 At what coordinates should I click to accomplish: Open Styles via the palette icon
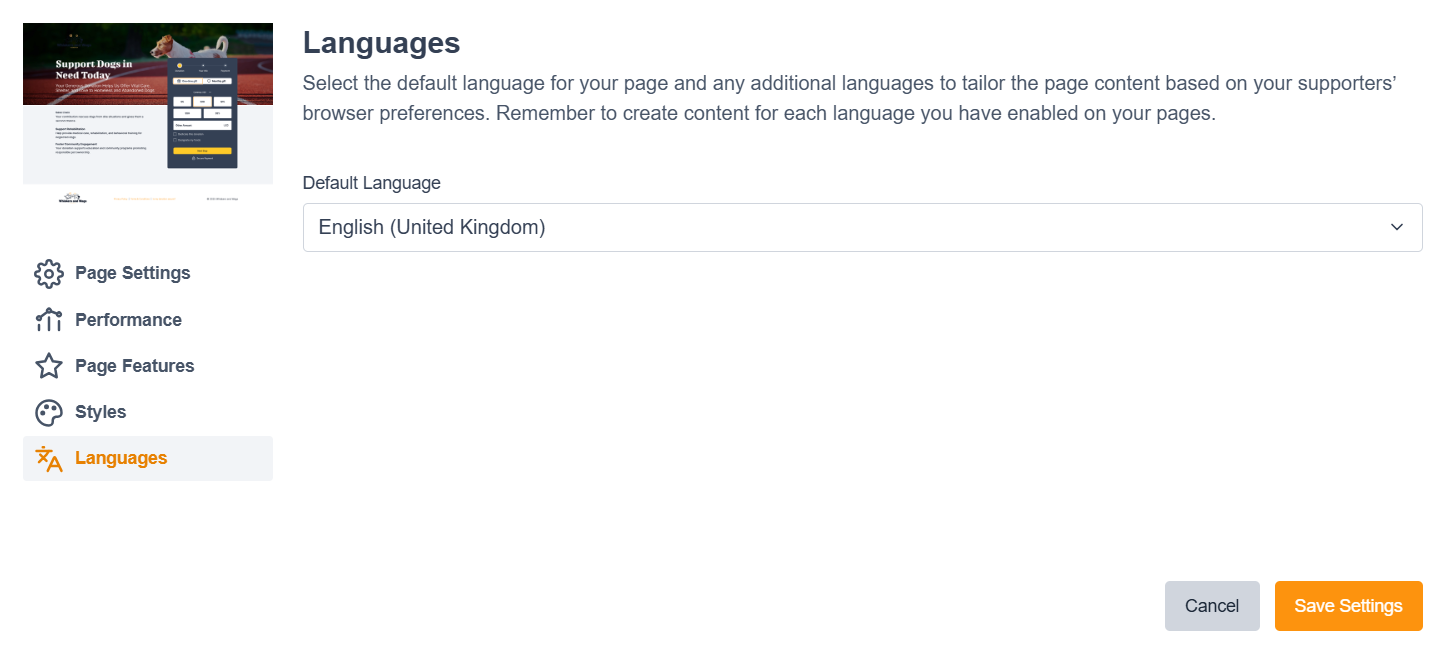[x=48, y=412]
